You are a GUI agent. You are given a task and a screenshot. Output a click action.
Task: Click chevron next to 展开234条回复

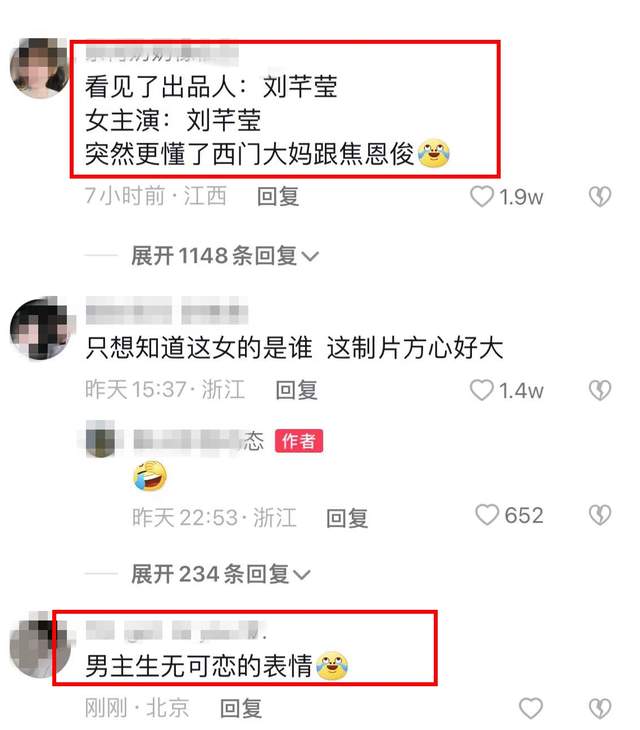[302, 575]
